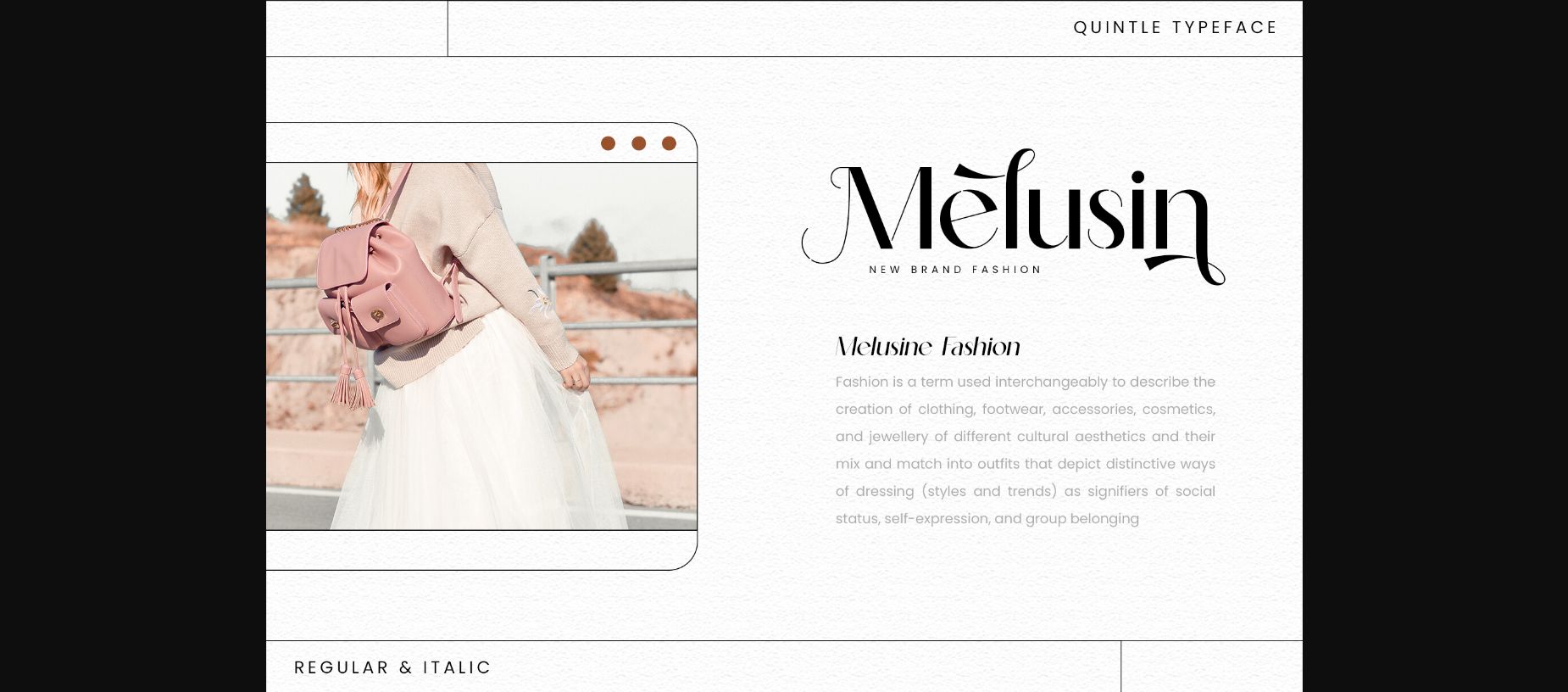Click the third brown dot in mockup window
This screenshot has width=1568, height=692.
(x=669, y=143)
